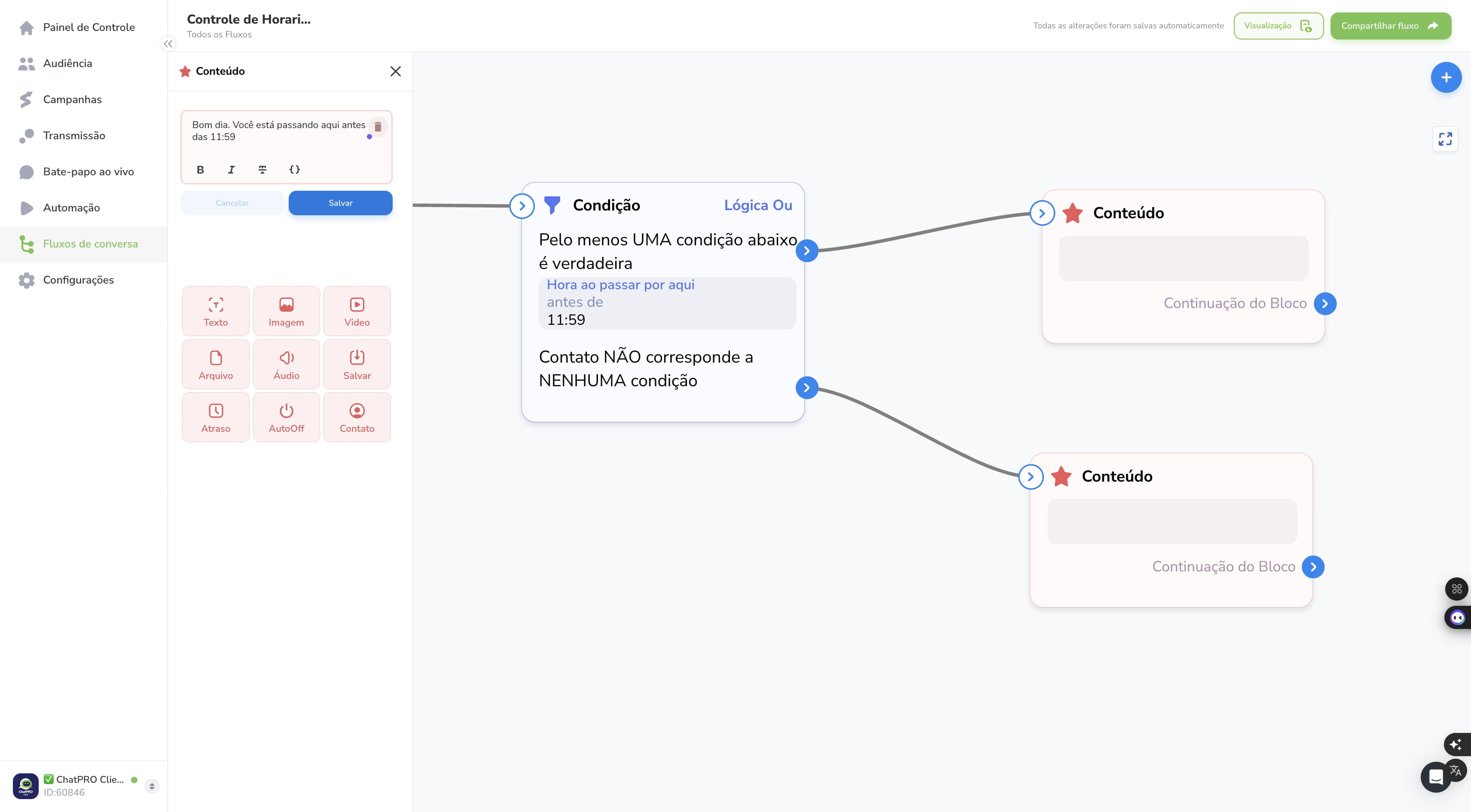
Task: Insert an Atraso delay block
Action: (216, 418)
